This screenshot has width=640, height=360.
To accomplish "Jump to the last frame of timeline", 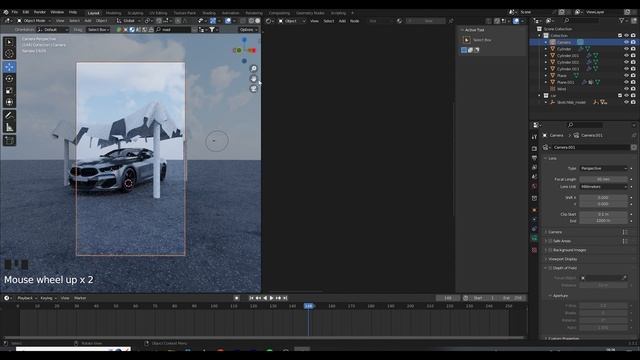I will pos(285,298).
